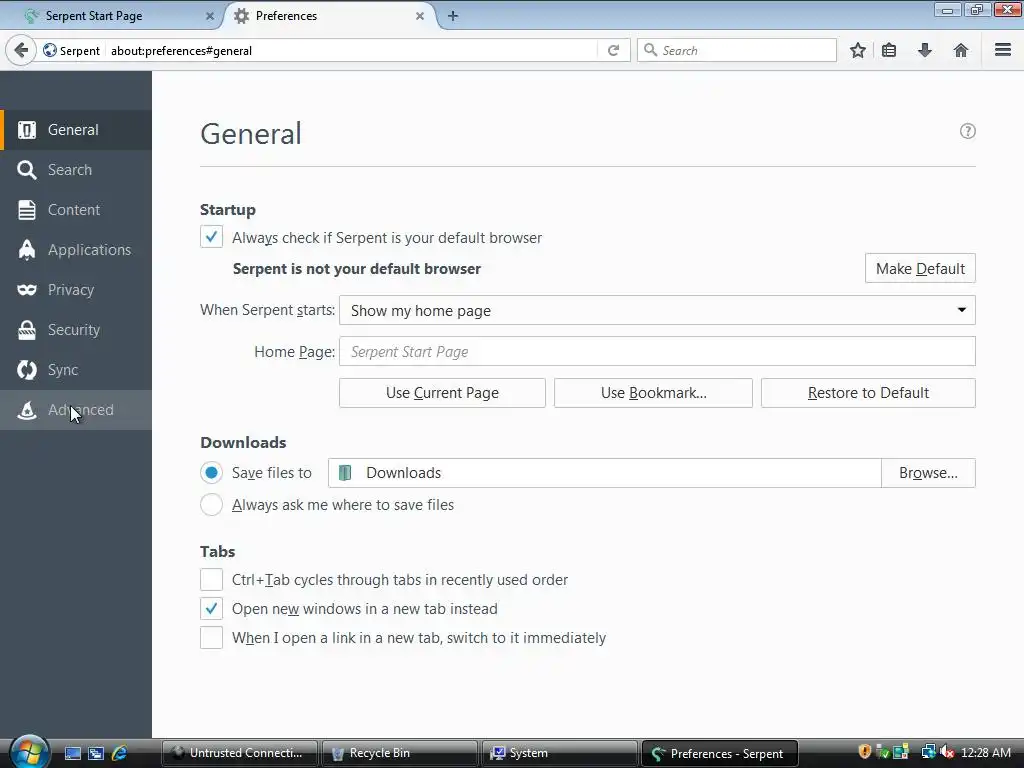The height and width of the screenshot is (768, 1024).
Task: Browse for a downloads folder
Action: point(928,473)
